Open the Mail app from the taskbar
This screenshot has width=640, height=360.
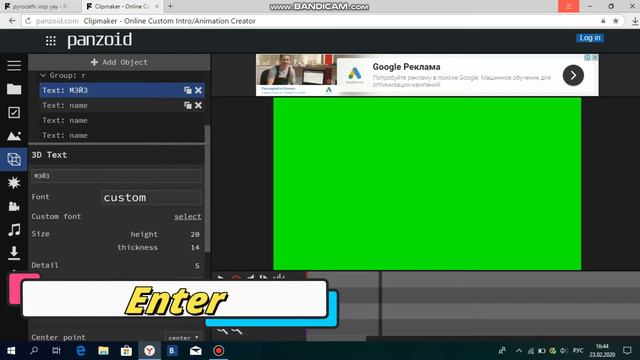click(196, 351)
